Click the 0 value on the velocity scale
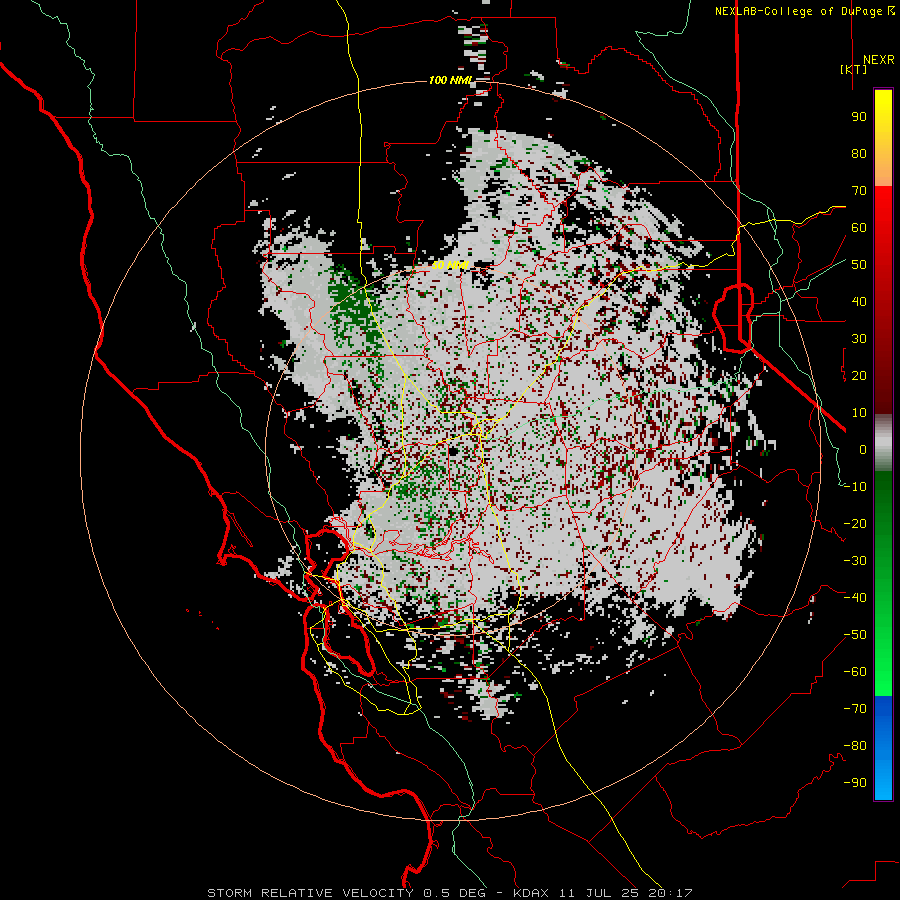The width and height of the screenshot is (900, 900). [863, 449]
